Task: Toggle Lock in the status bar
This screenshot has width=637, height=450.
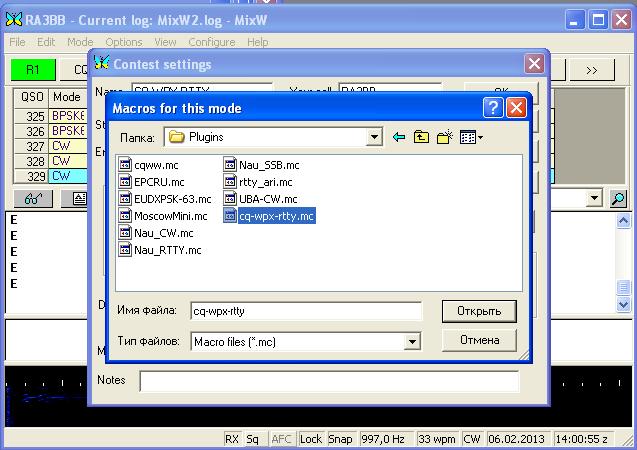Action: click(311, 439)
